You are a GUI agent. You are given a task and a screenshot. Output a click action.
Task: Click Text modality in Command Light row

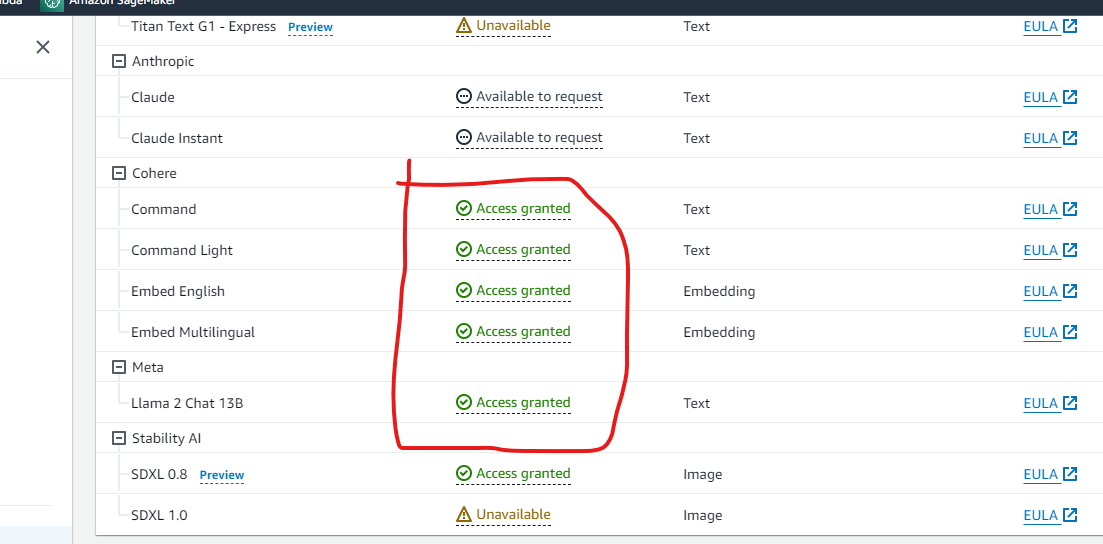[x=696, y=250]
